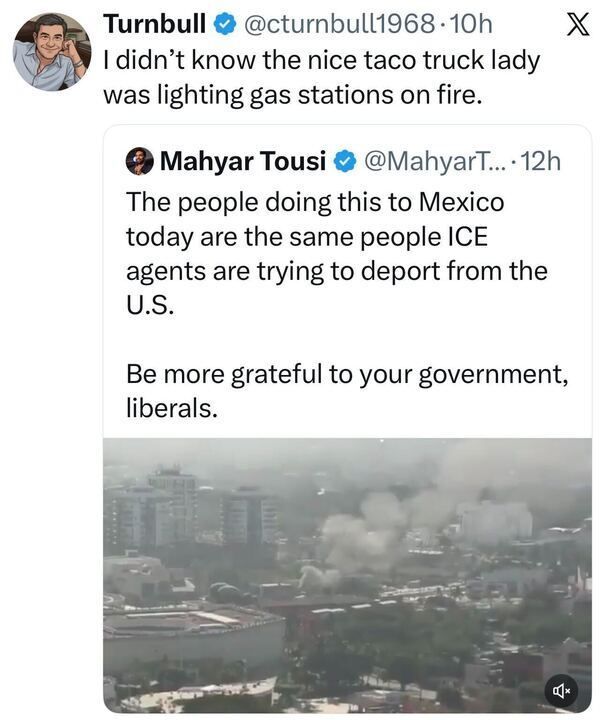Play the smoky city skyline video
This screenshot has height=720, width=605.
[x=347, y=575]
